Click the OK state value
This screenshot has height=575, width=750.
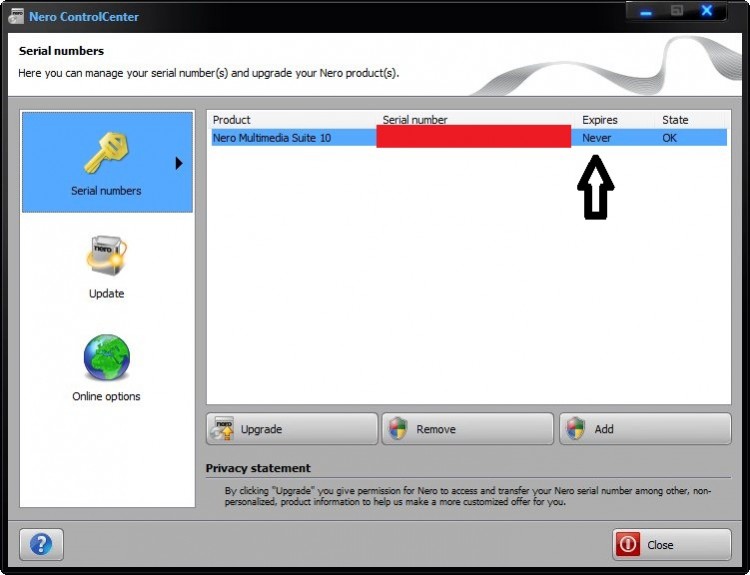click(669, 138)
